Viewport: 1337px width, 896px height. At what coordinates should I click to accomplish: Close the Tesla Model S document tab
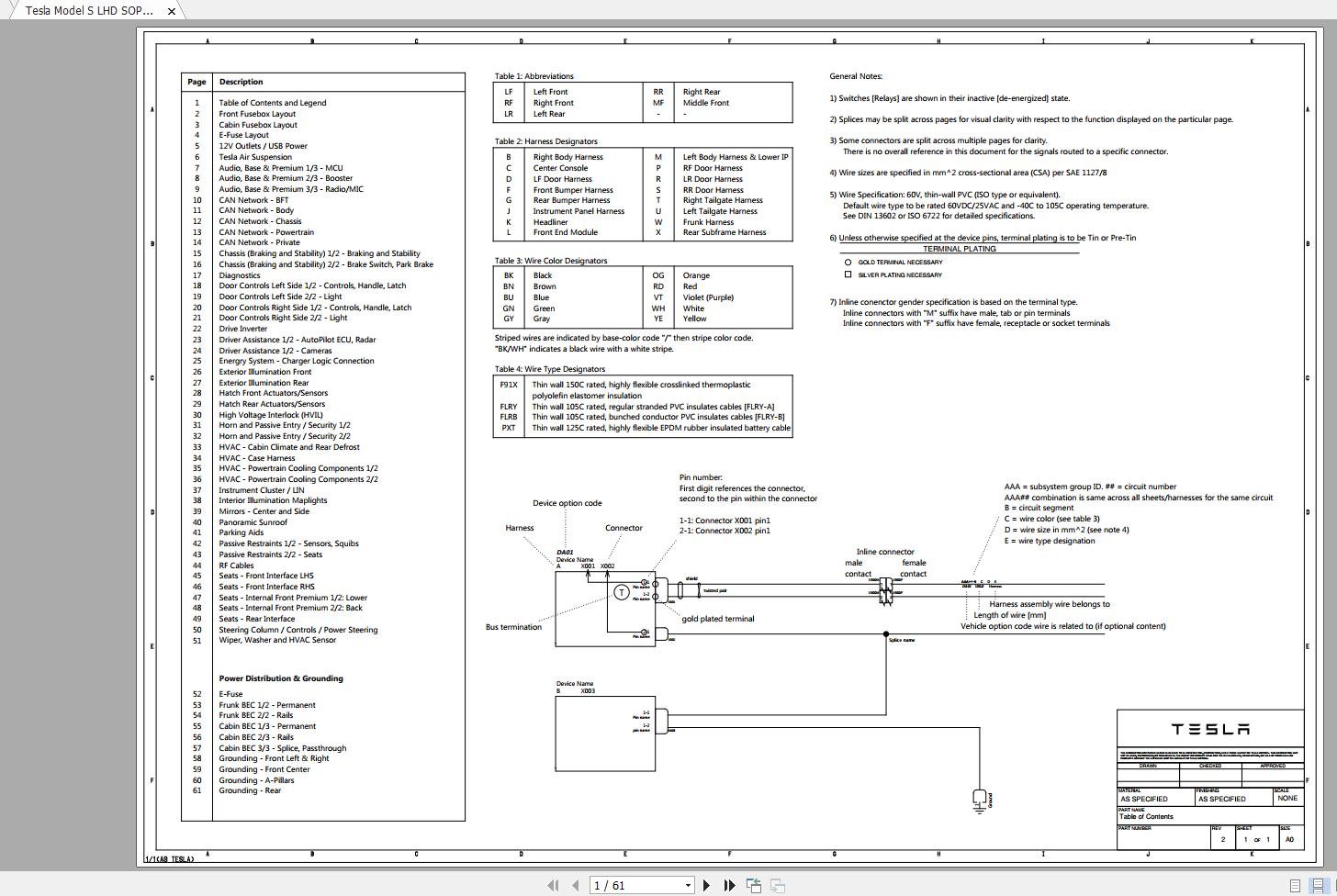click(171, 12)
